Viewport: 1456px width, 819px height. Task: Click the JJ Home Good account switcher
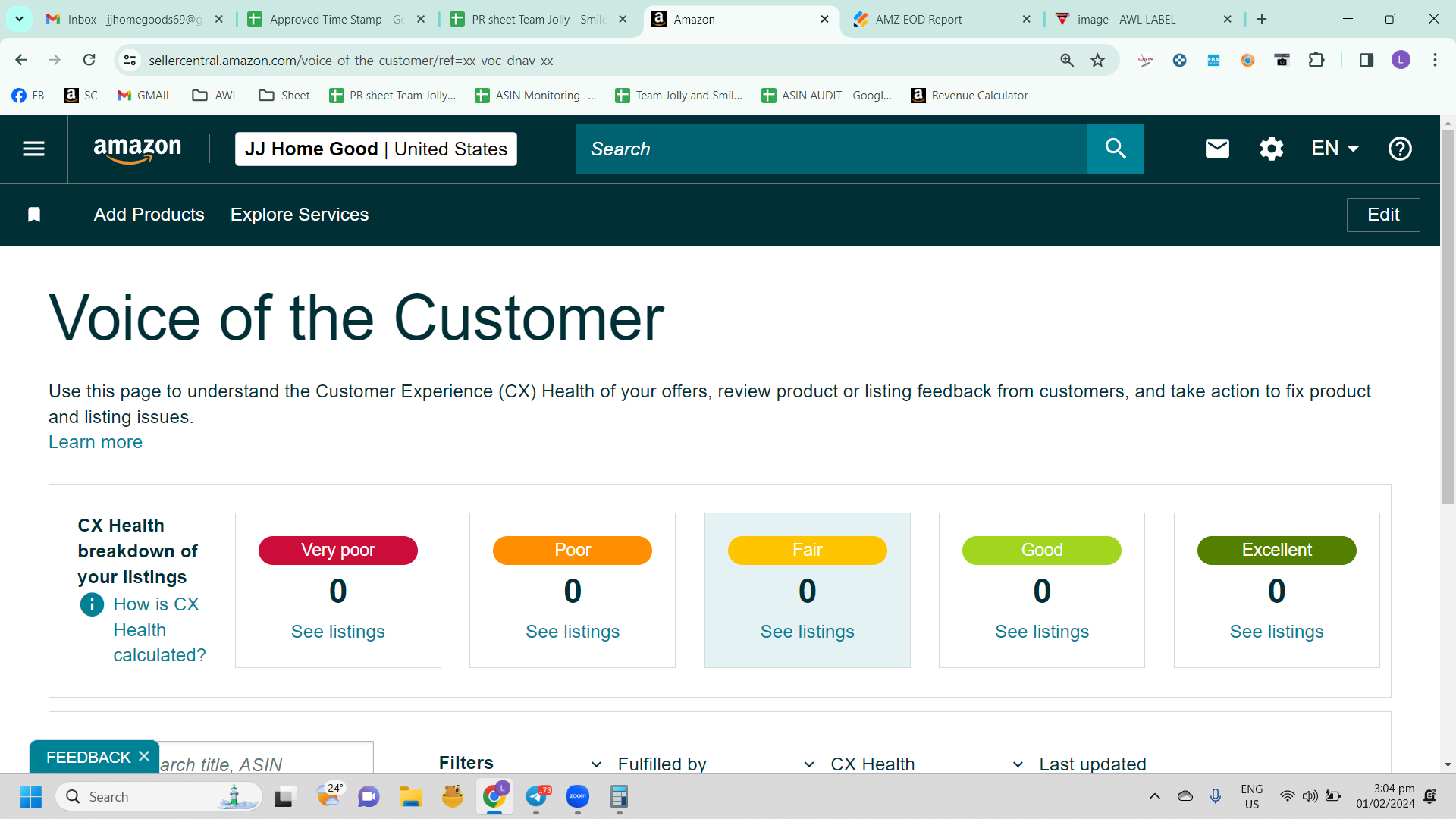376,149
